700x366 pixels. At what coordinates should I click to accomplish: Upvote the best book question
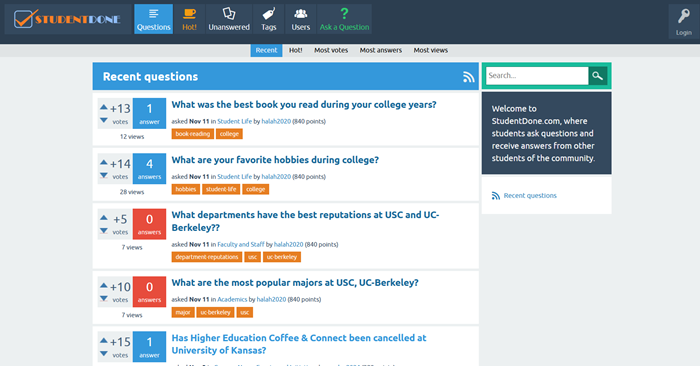tap(104, 107)
